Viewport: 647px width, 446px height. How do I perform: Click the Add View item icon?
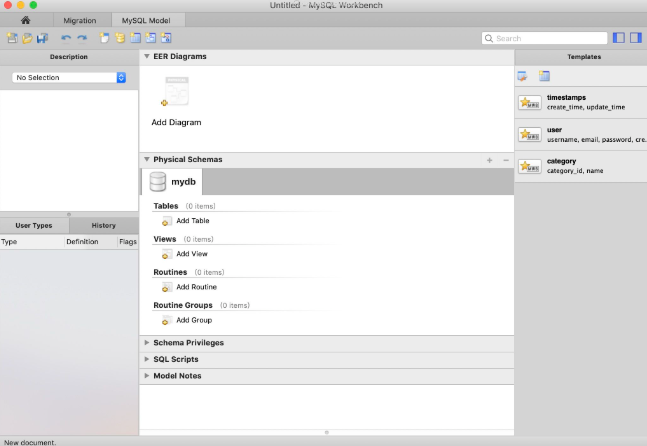tap(166, 254)
